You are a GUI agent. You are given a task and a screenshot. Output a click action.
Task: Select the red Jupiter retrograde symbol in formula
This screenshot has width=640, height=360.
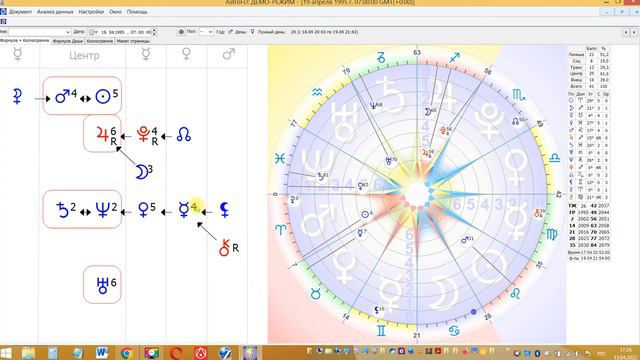coord(102,133)
